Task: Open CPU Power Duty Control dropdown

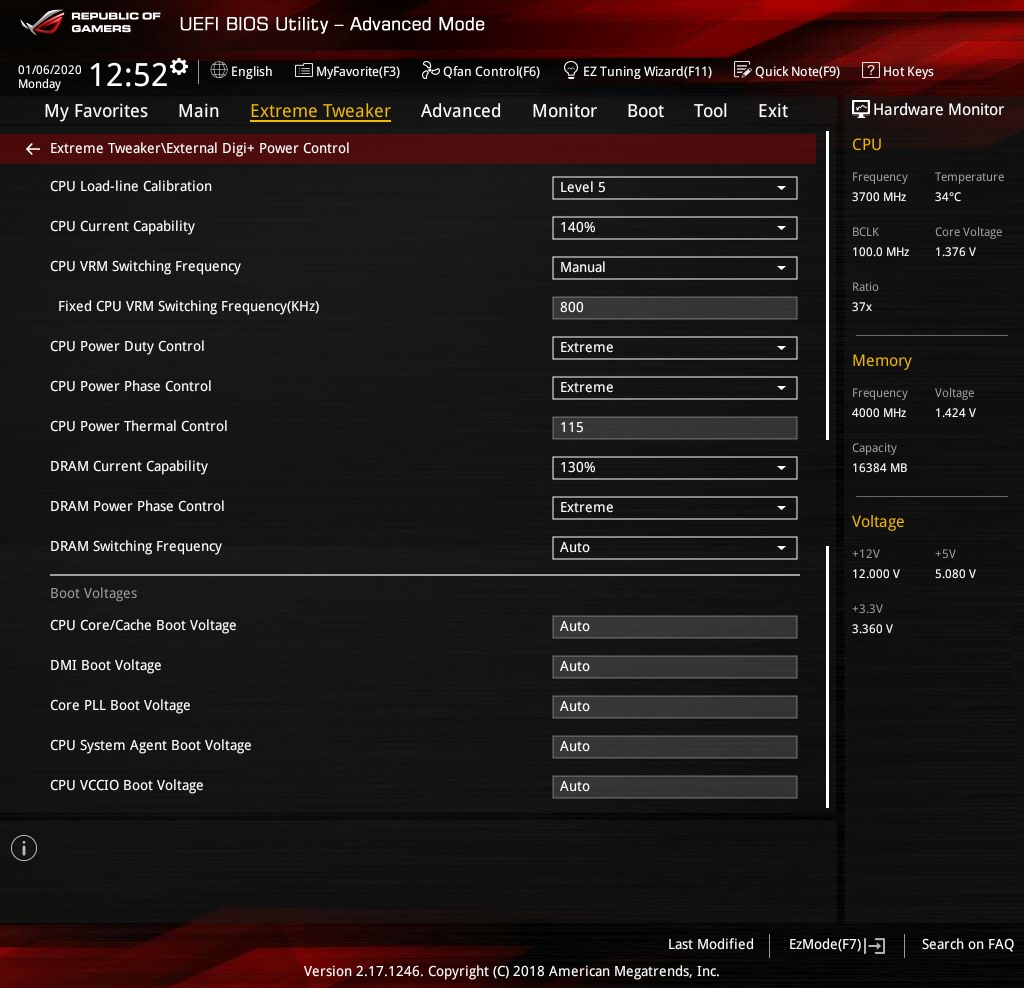Action: point(675,348)
